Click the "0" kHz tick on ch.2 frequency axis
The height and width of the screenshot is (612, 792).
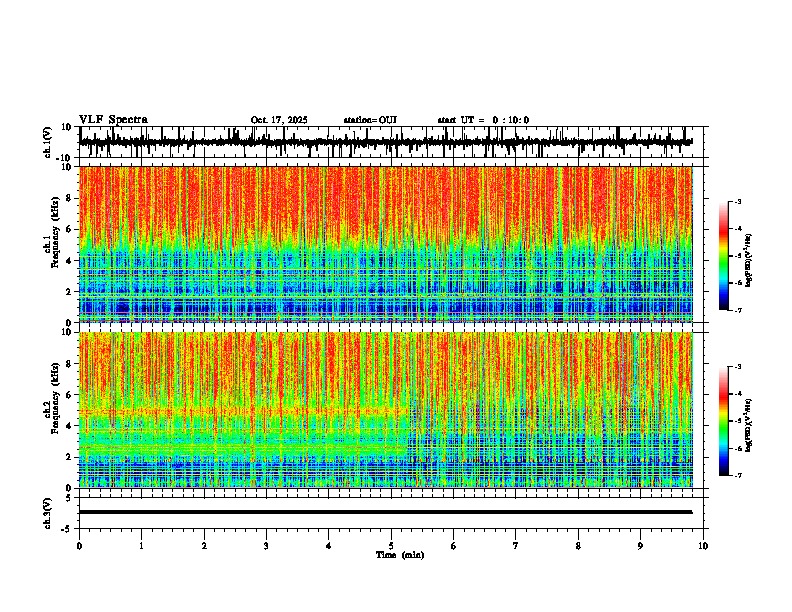point(70,488)
